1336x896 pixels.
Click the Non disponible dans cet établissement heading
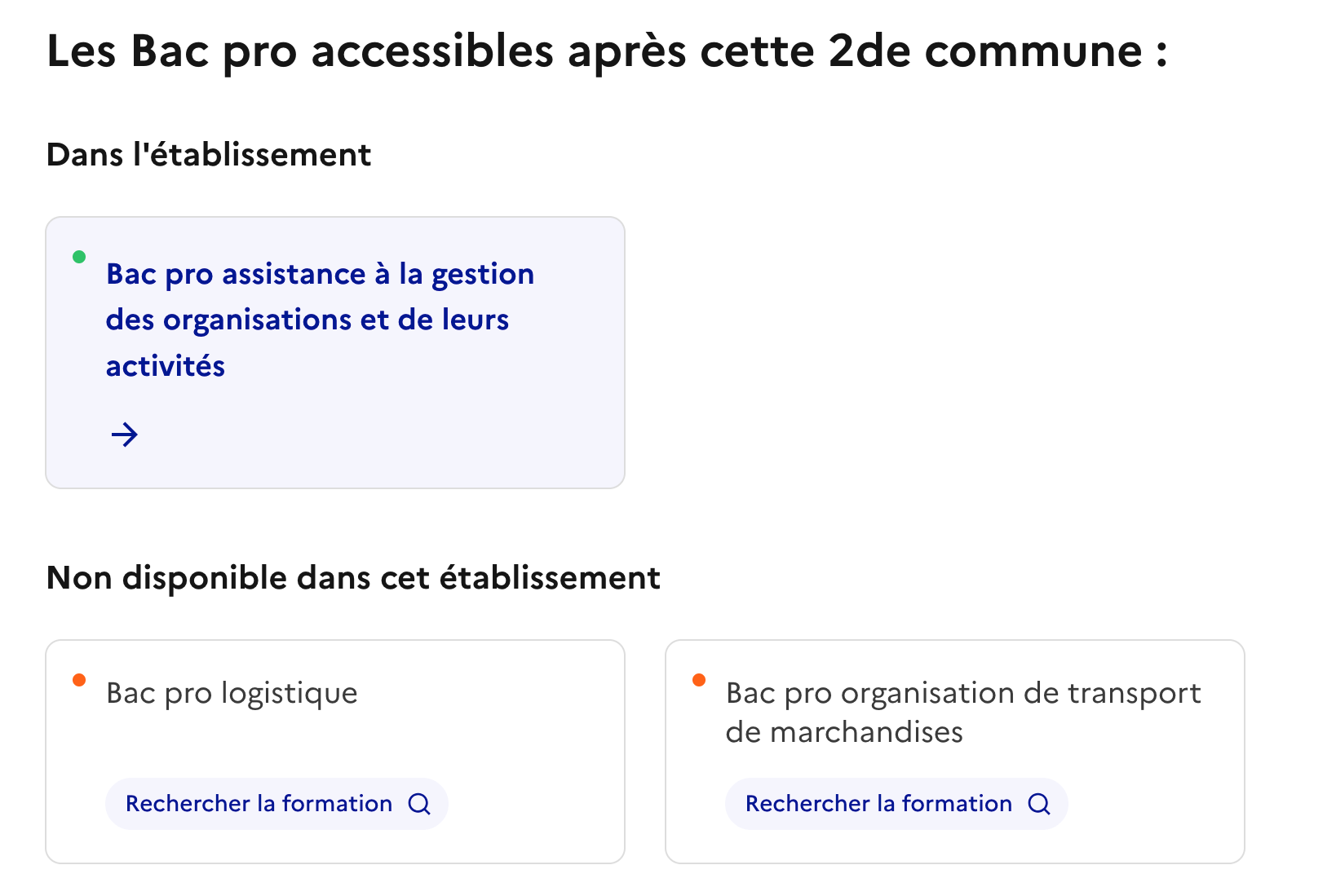tap(354, 577)
